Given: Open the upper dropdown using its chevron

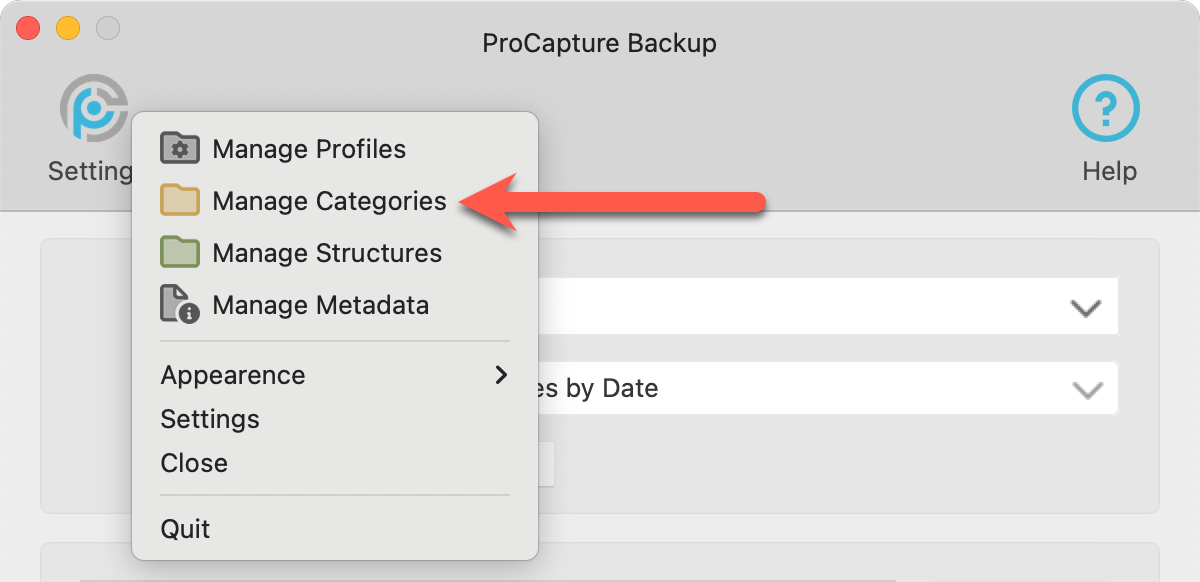Looking at the screenshot, I should [1085, 307].
